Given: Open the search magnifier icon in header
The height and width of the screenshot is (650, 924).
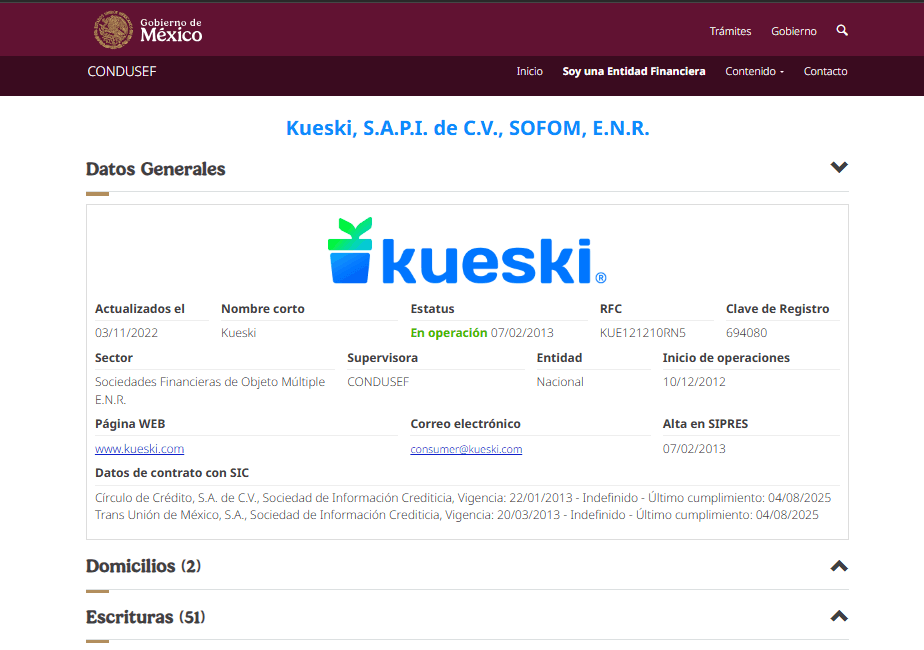Looking at the screenshot, I should (842, 31).
